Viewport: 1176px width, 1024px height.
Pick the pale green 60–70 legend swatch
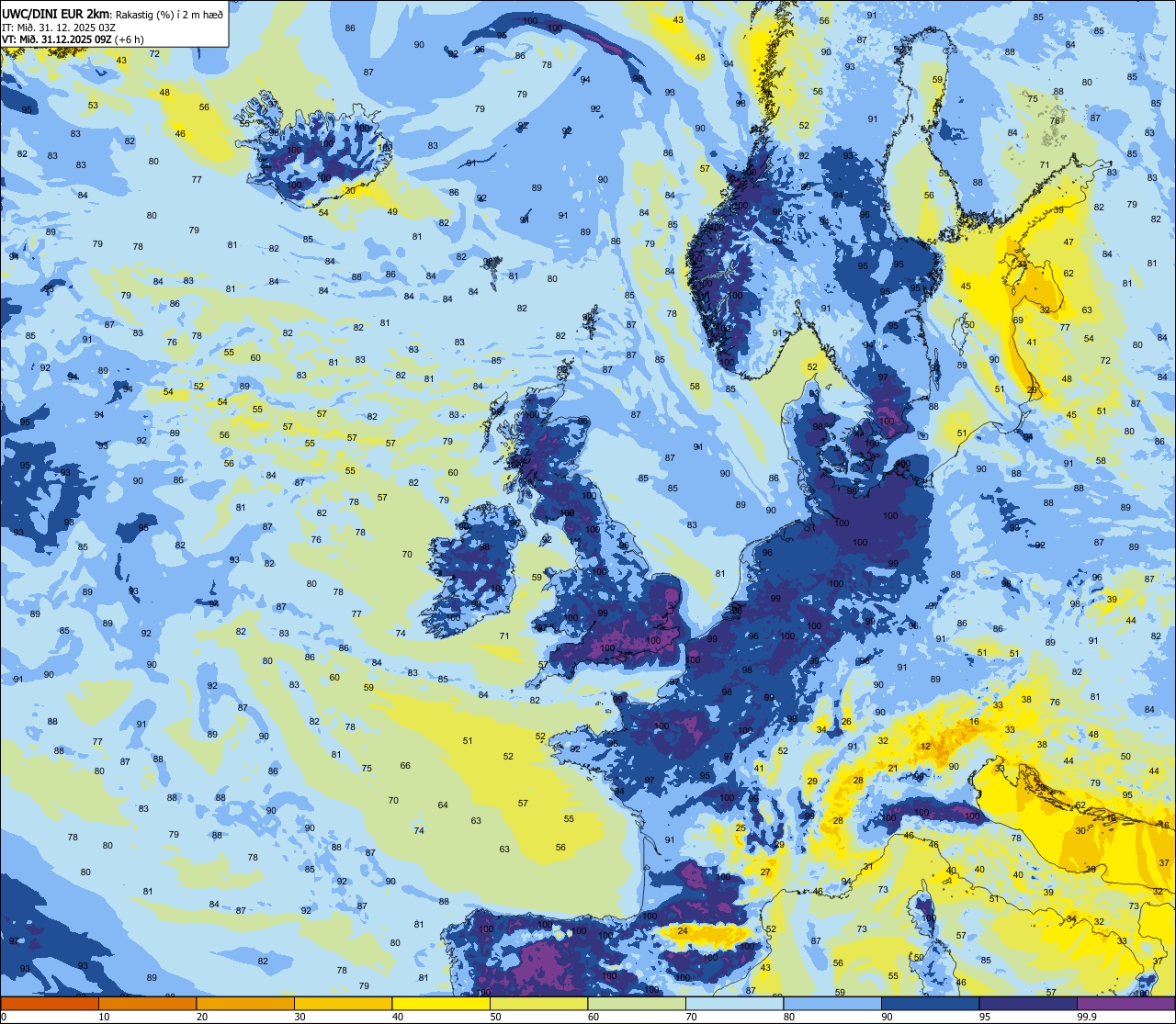tap(637, 1004)
